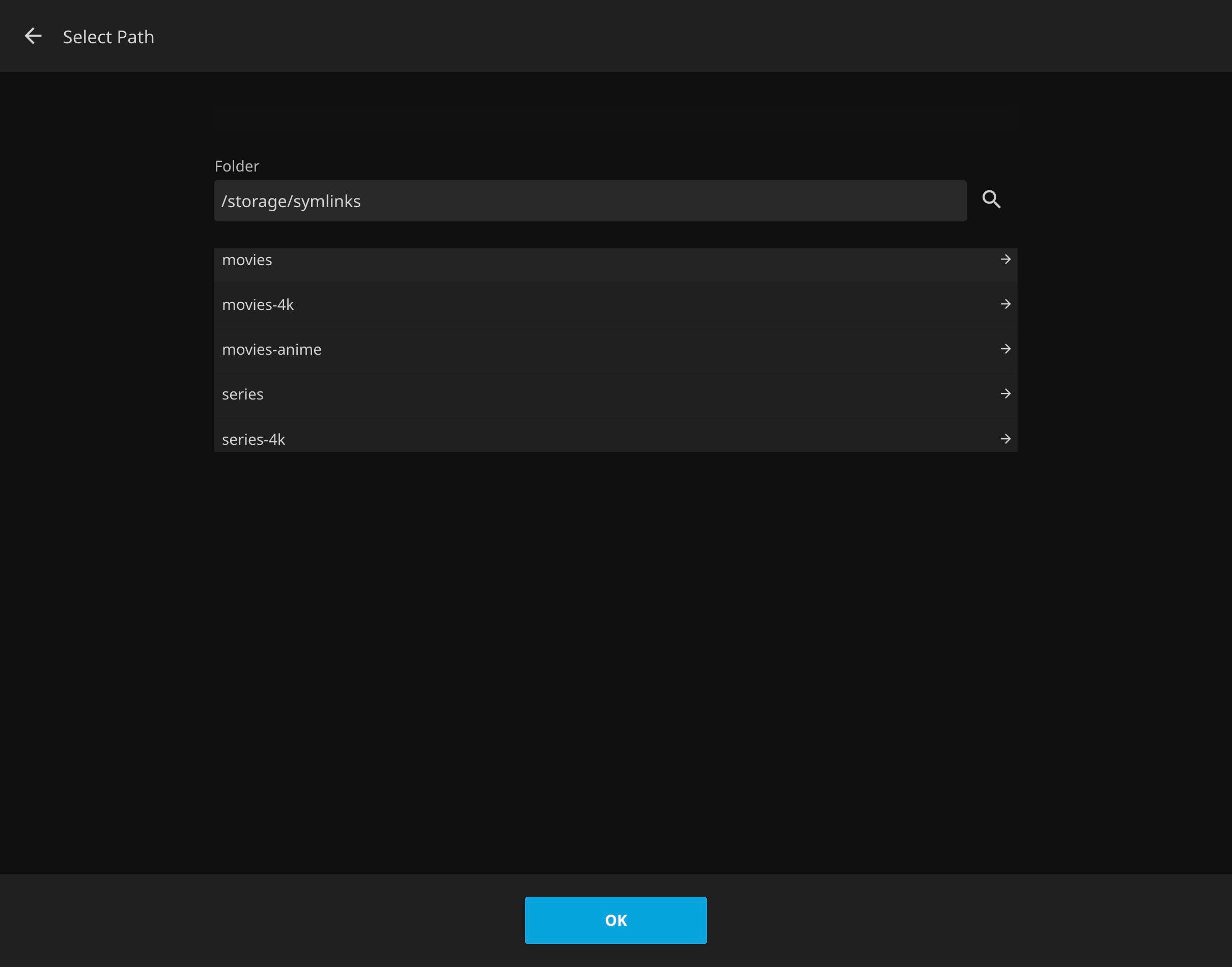Screen dimensions: 1232x967
Task: Pick the series-4k folder entry
Action: tap(253, 439)
